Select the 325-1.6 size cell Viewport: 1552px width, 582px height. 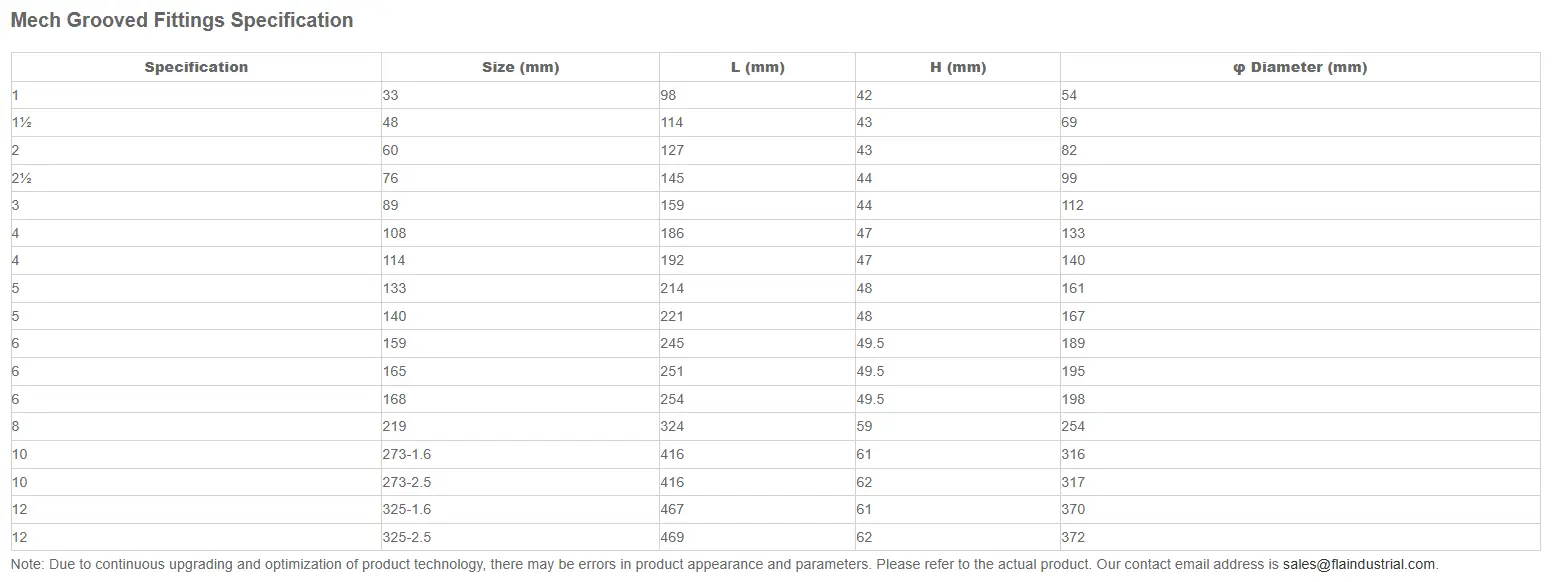tap(520, 509)
